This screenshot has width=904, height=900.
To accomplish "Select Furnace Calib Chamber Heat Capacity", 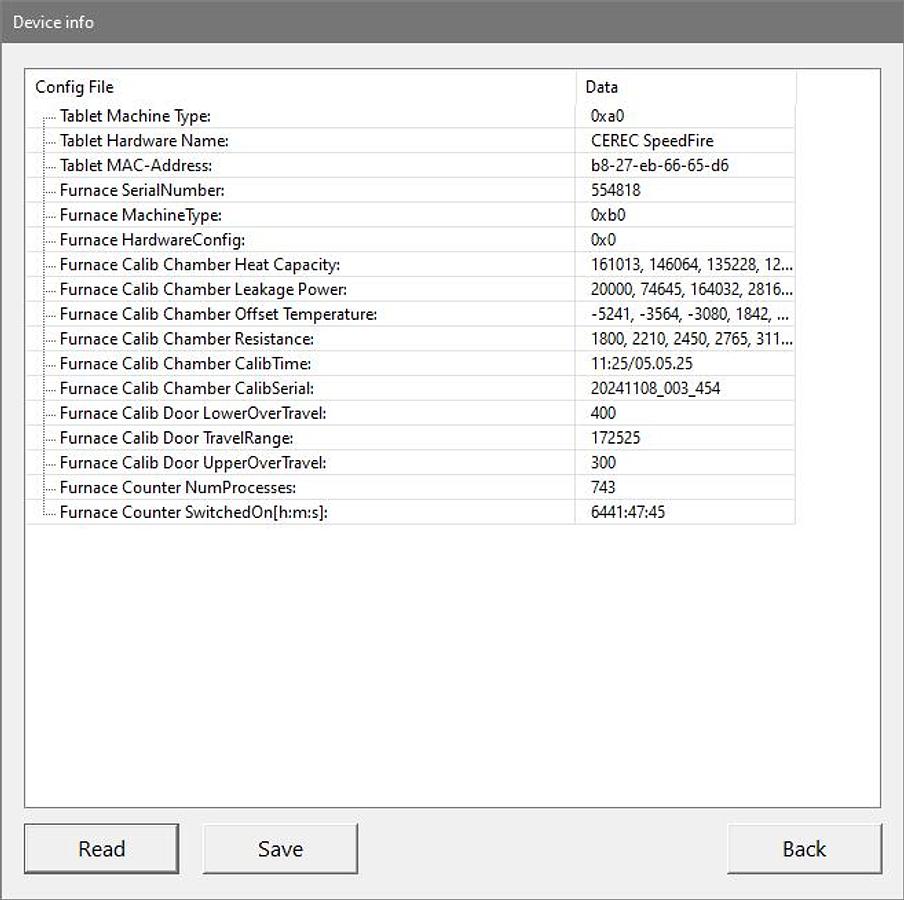I will click(x=200, y=265).
